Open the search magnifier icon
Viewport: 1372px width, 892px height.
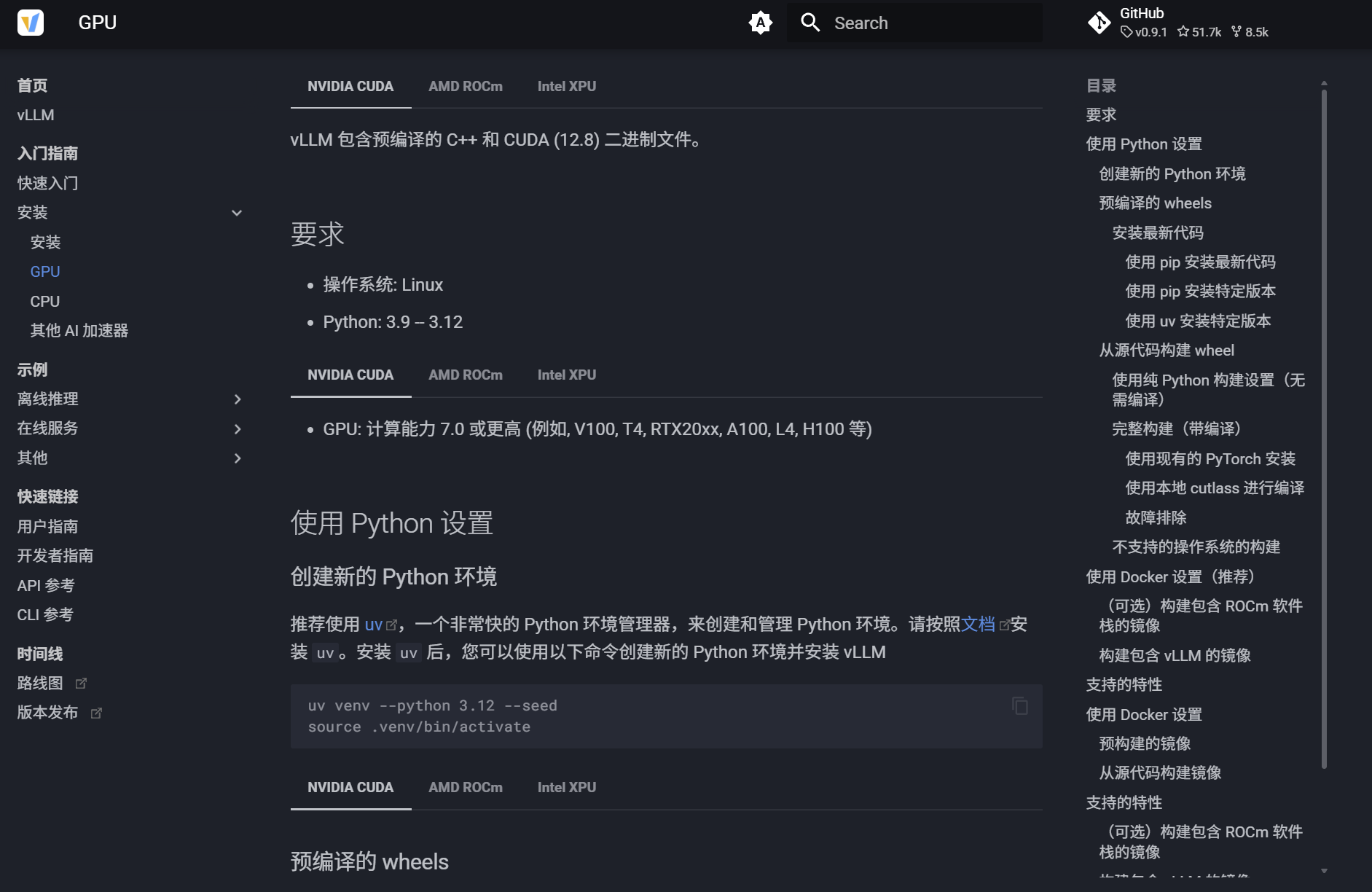coord(810,23)
